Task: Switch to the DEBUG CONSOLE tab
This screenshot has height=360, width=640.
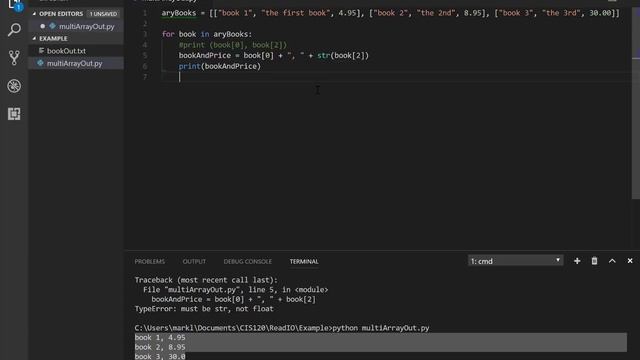Action: coord(247,261)
